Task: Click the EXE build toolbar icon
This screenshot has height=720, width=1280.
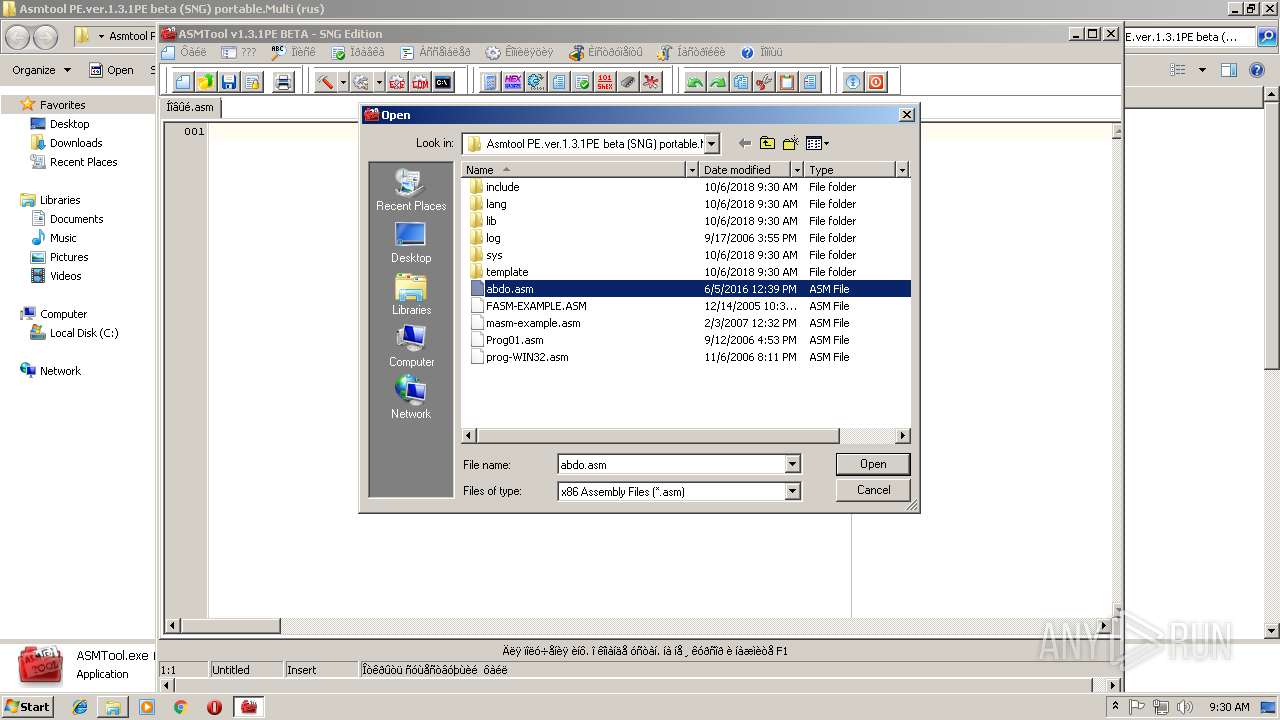Action: [x=397, y=82]
